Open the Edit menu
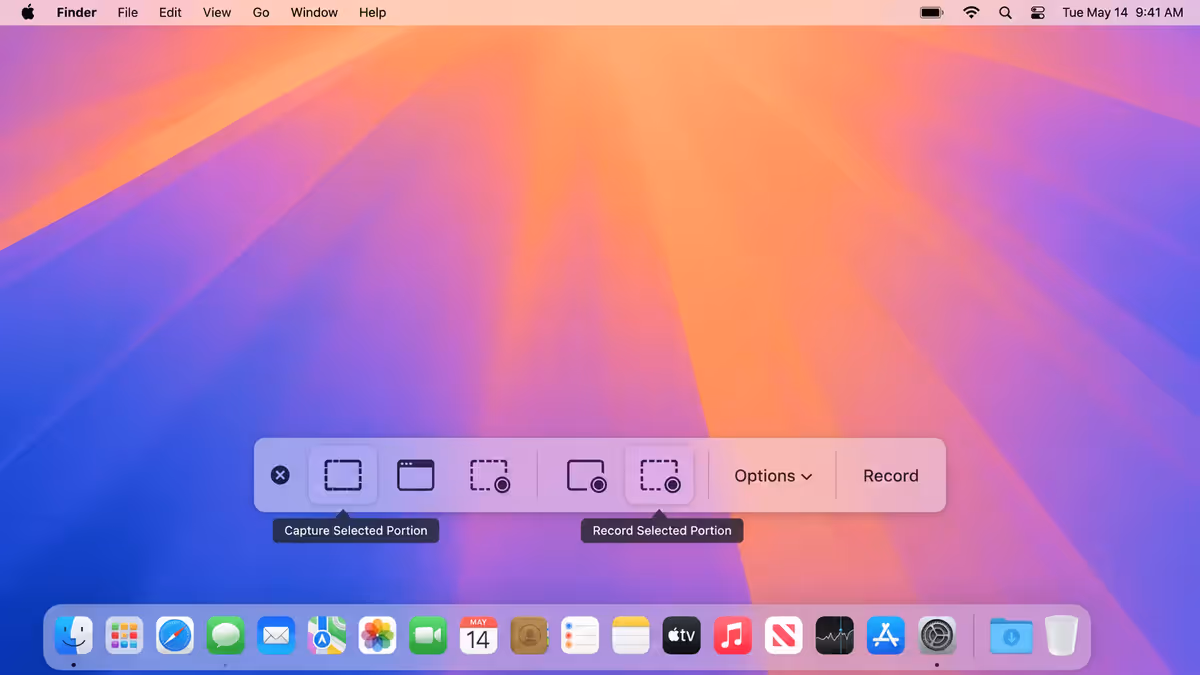 point(171,12)
